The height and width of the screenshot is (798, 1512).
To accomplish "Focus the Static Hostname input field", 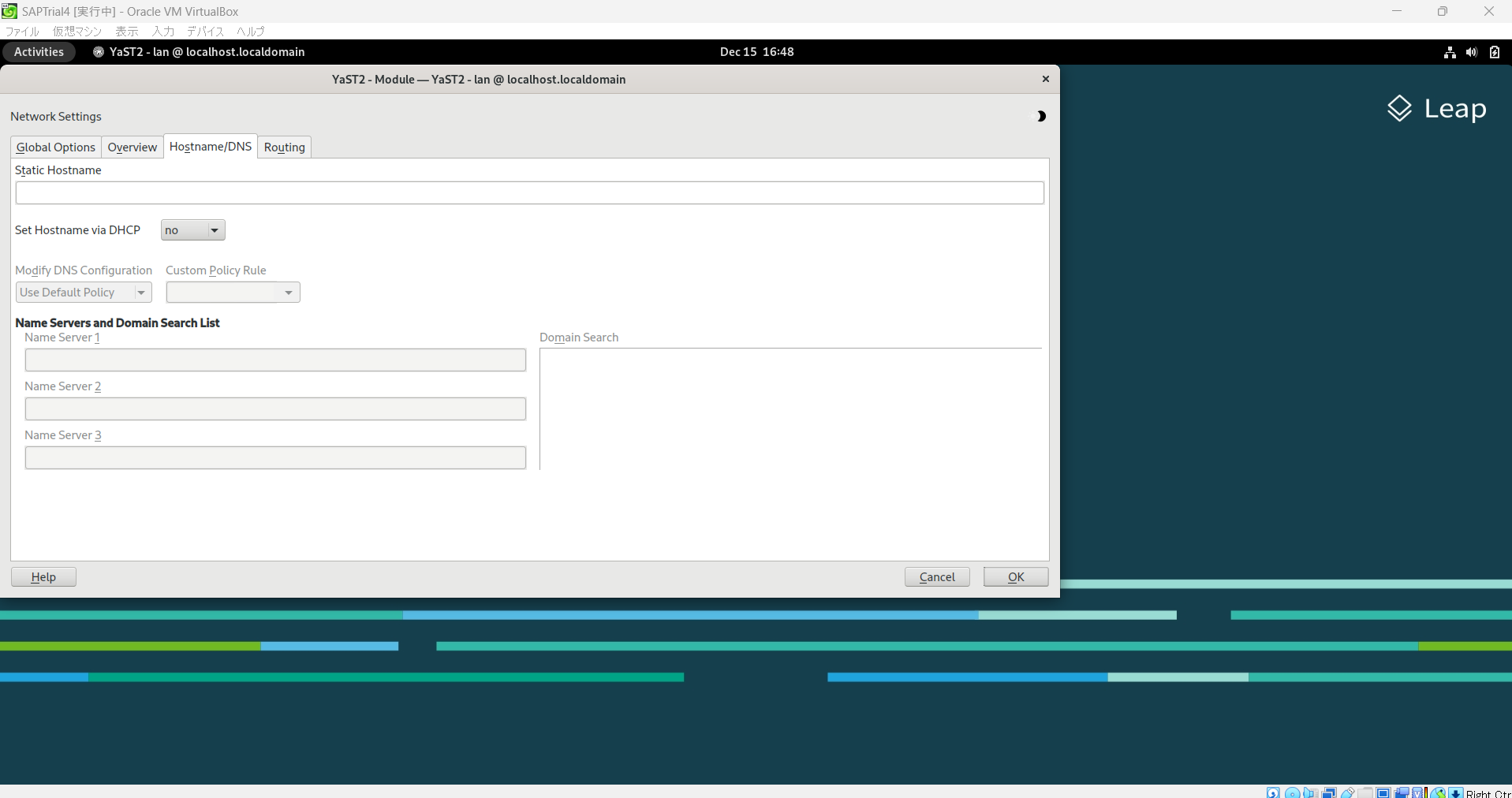I will (530, 193).
